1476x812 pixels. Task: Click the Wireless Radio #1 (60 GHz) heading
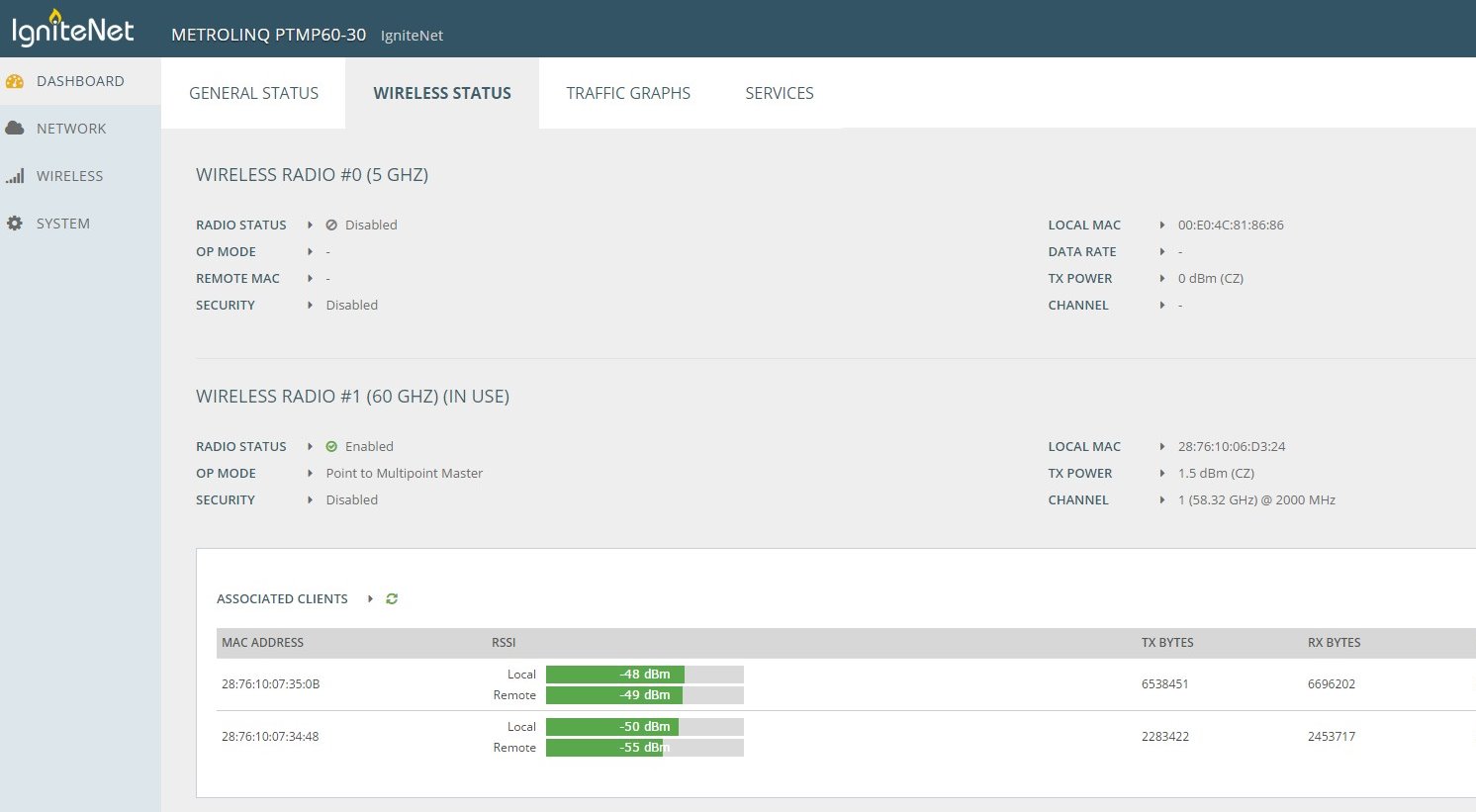point(352,397)
